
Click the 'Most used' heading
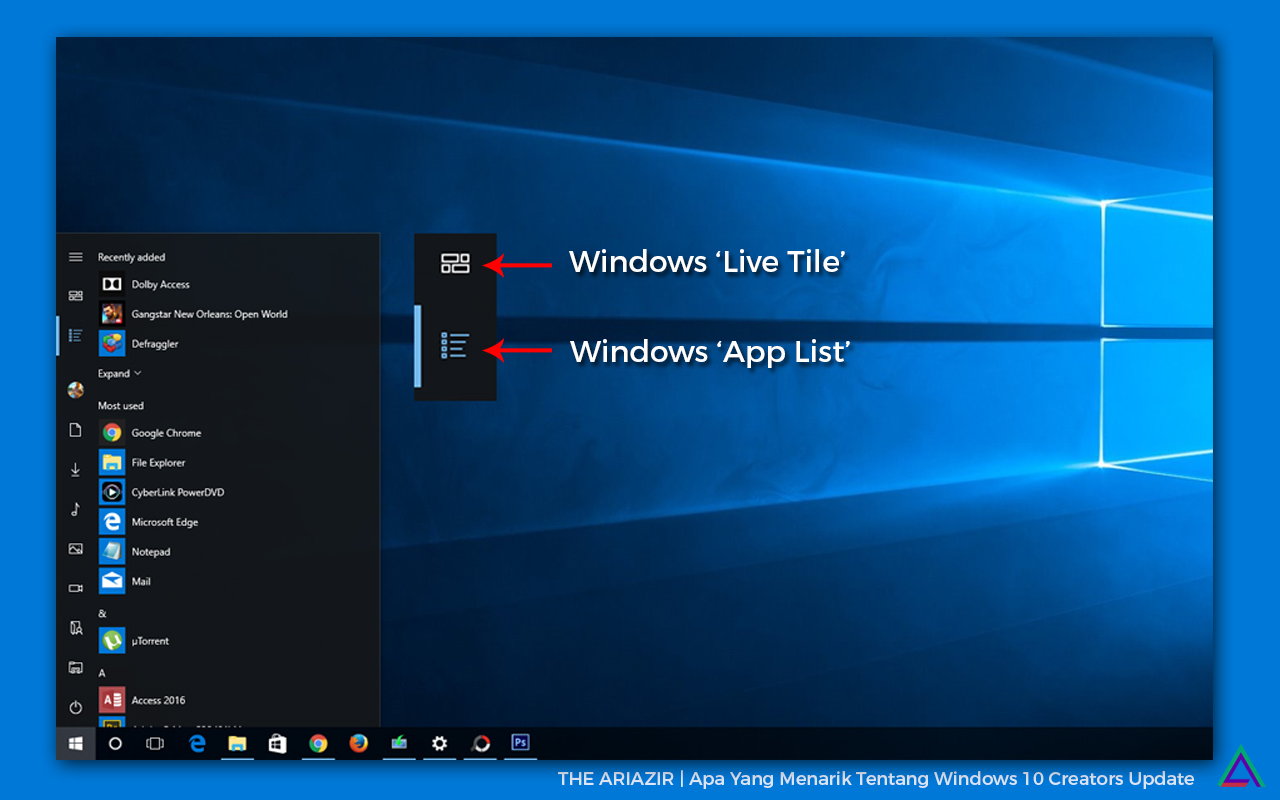click(121, 406)
